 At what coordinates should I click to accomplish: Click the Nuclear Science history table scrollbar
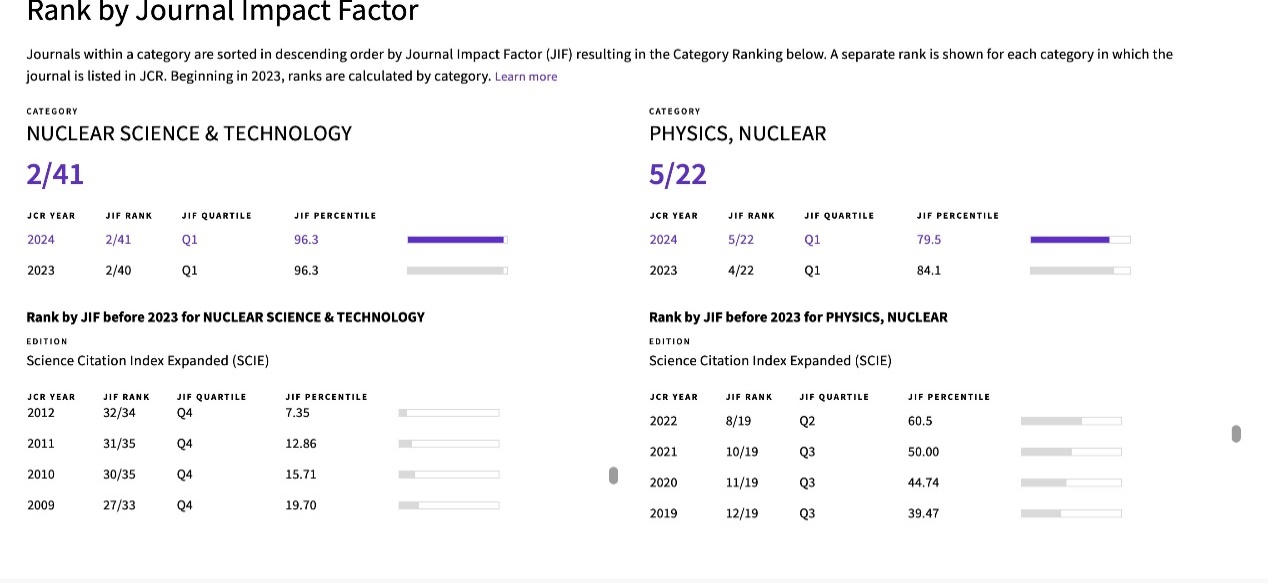pyautogui.click(x=614, y=475)
